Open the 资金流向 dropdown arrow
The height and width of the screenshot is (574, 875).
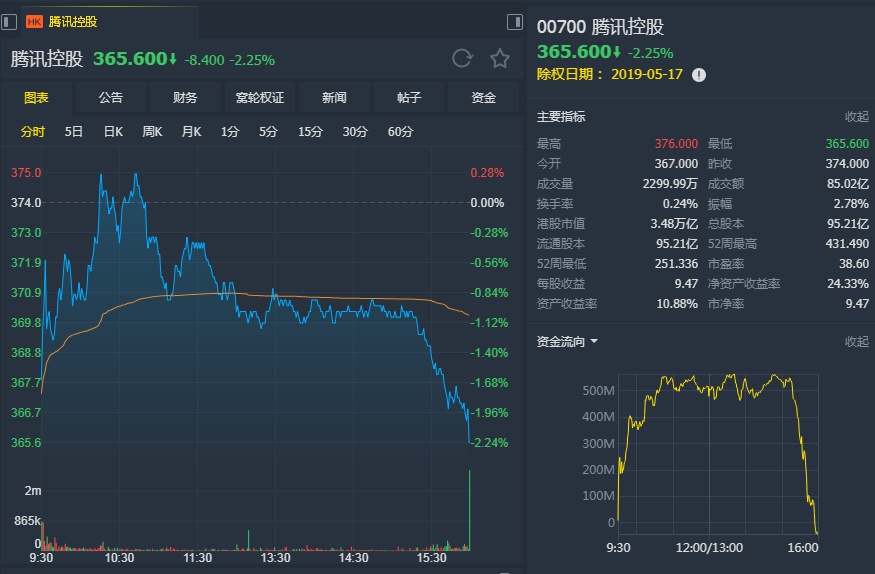coord(594,341)
